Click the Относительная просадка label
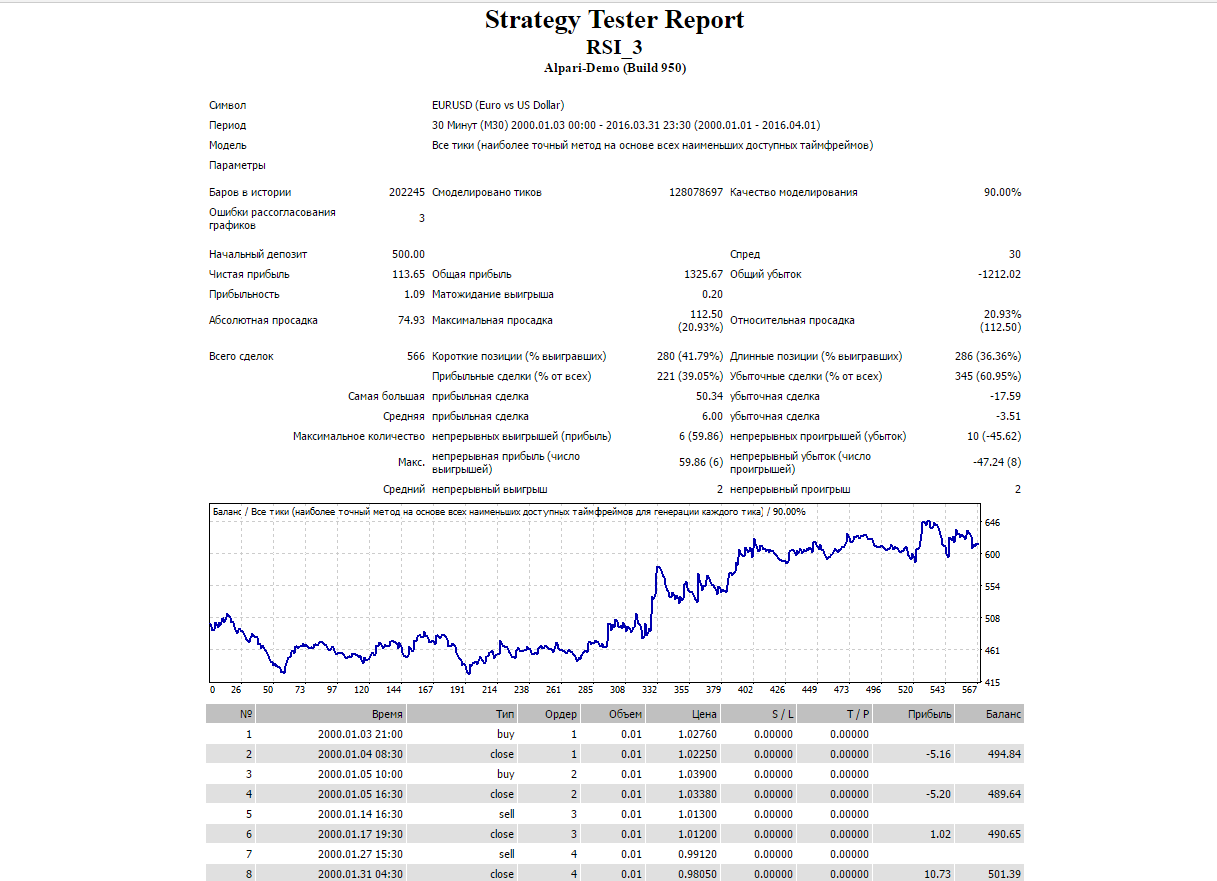 [x=792, y=320]
